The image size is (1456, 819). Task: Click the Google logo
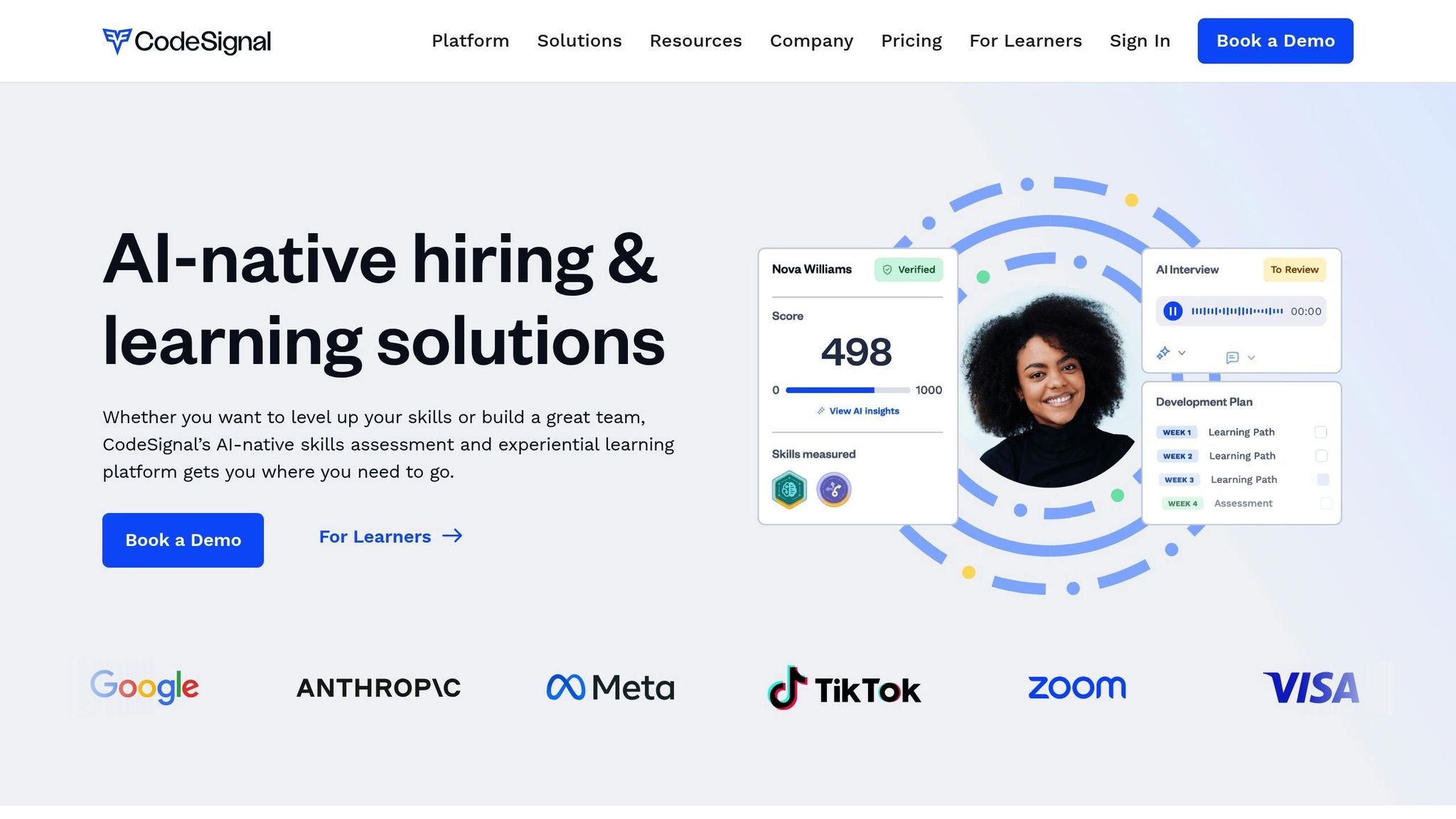tap(144, 687)
